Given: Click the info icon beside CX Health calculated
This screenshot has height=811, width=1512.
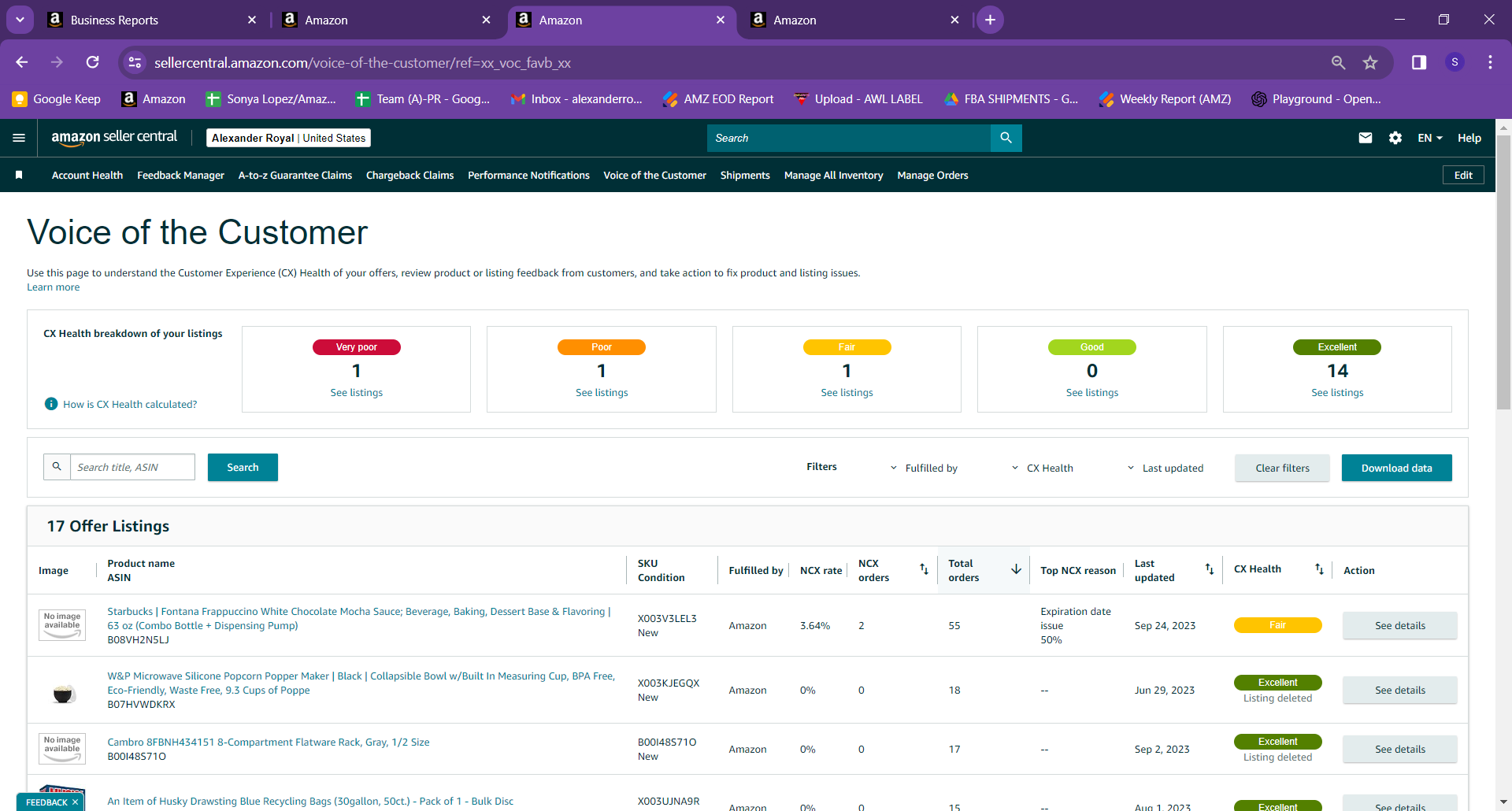Looking at the screenshot, I should pos(51,404).
